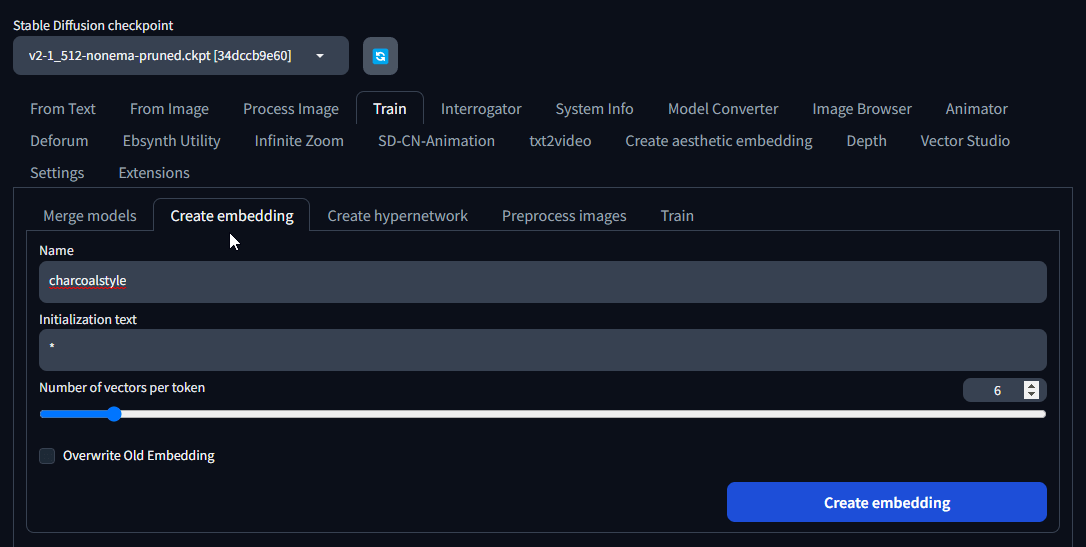Screen dimensions: 1086x547
Task: Open the Process Image tab
Action: click(x=291, y=109)
